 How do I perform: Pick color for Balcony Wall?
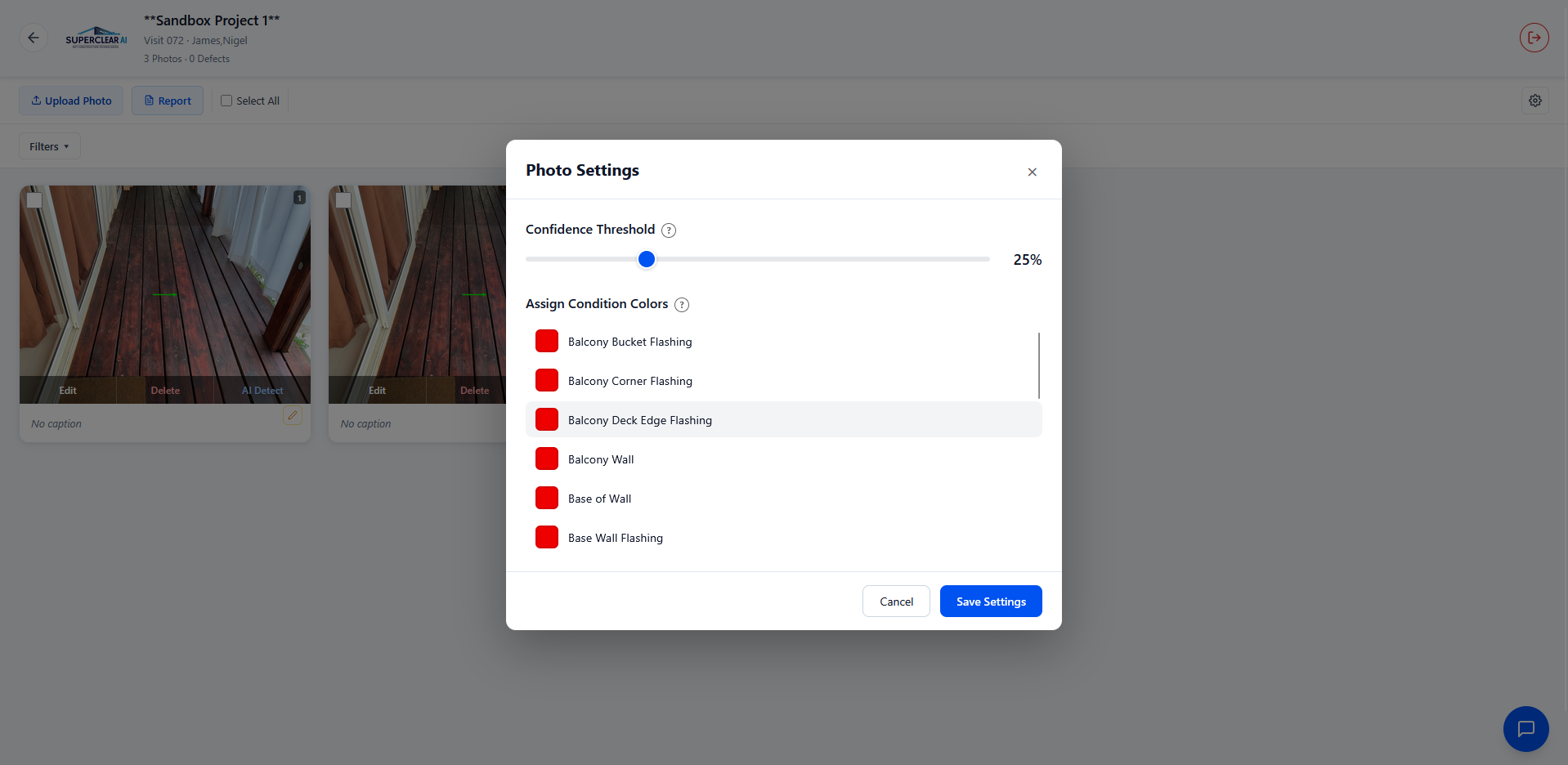point(547,459)
